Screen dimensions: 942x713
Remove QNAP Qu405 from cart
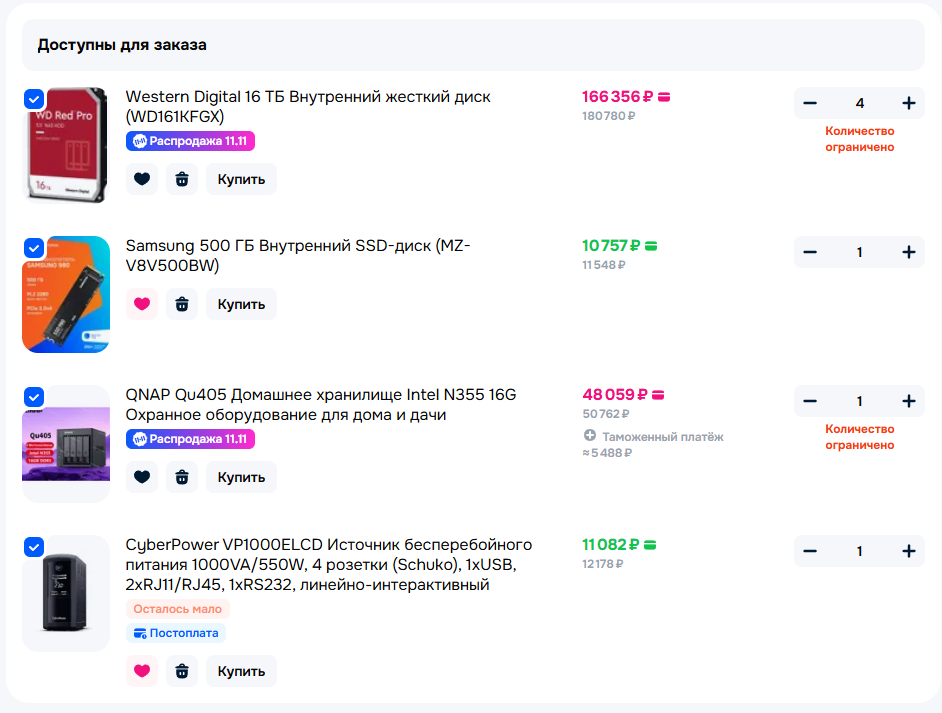(181, 477)
